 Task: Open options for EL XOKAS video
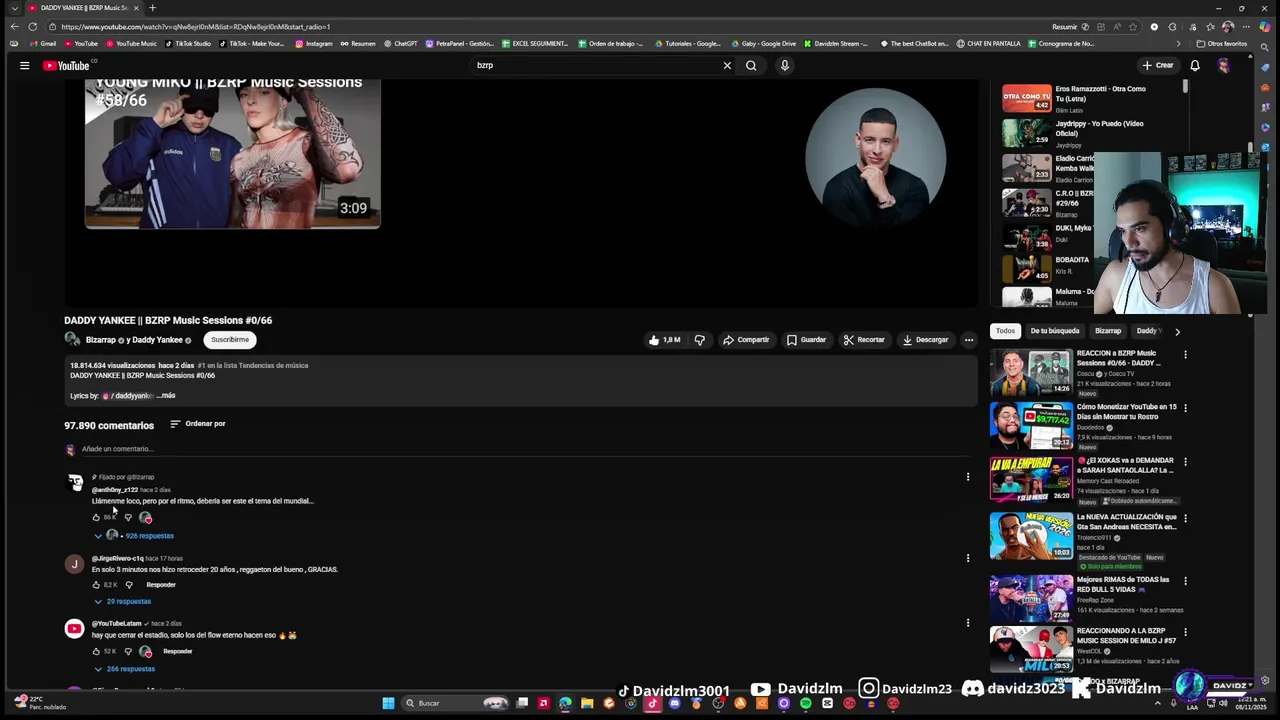pos(1186,462)
